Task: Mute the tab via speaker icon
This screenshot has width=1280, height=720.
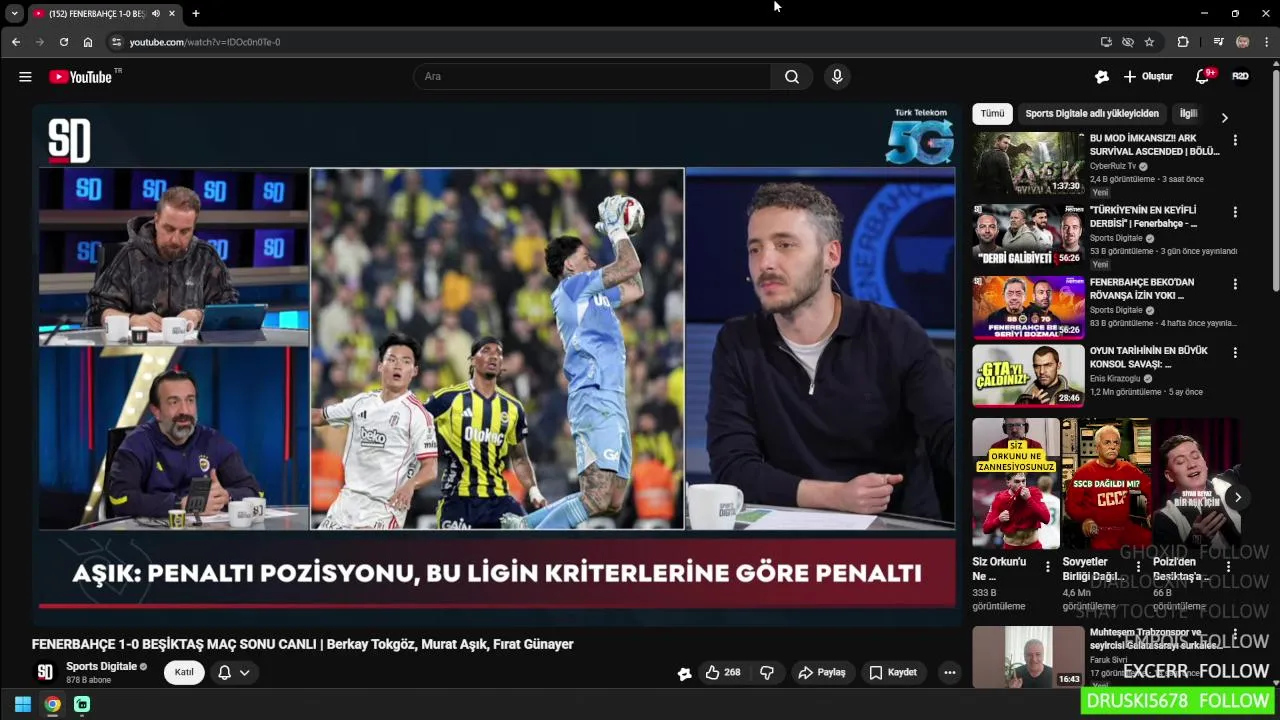Action: [x=156, y=14]
